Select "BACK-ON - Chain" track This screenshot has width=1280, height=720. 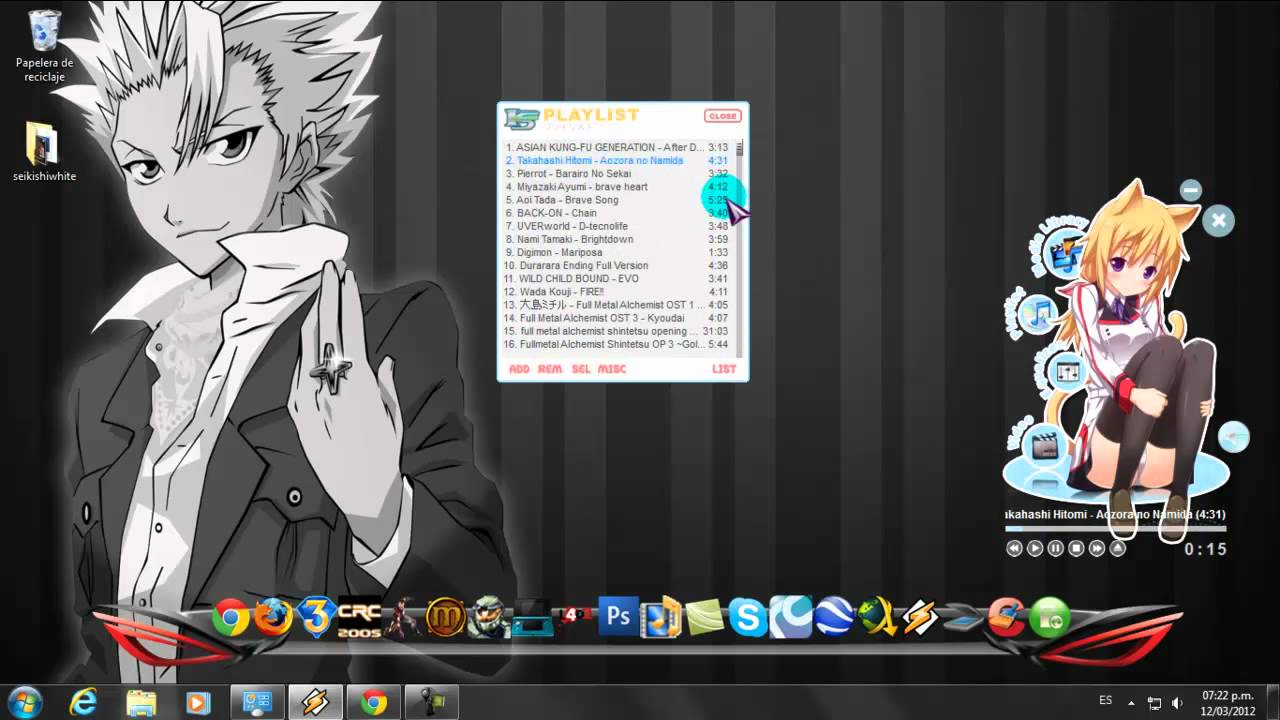click(x=617, y=213)
